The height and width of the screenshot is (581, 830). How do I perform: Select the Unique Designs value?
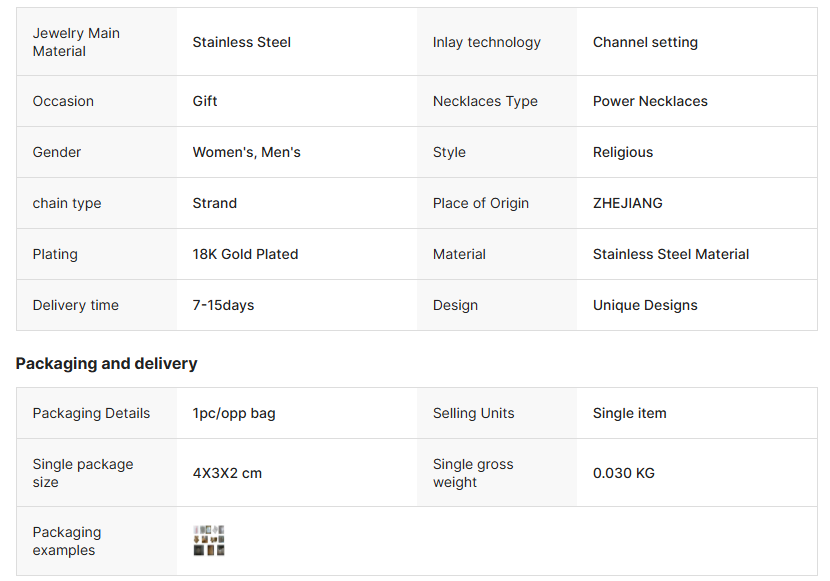(645, 305)
